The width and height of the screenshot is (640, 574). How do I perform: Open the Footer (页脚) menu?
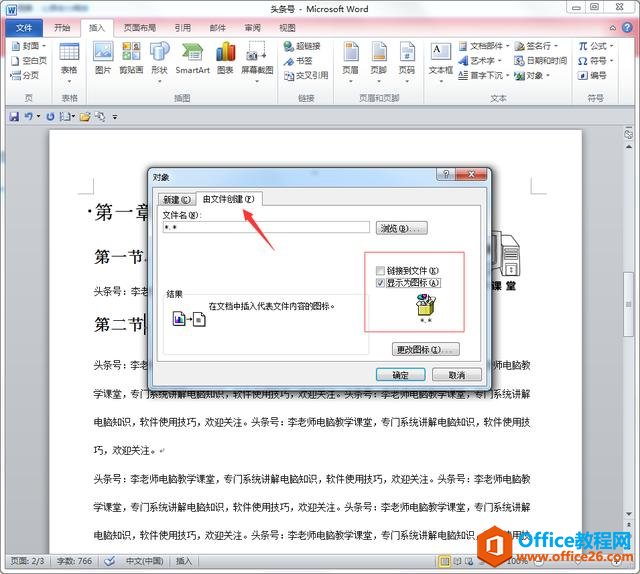click(x=379, y=62)
